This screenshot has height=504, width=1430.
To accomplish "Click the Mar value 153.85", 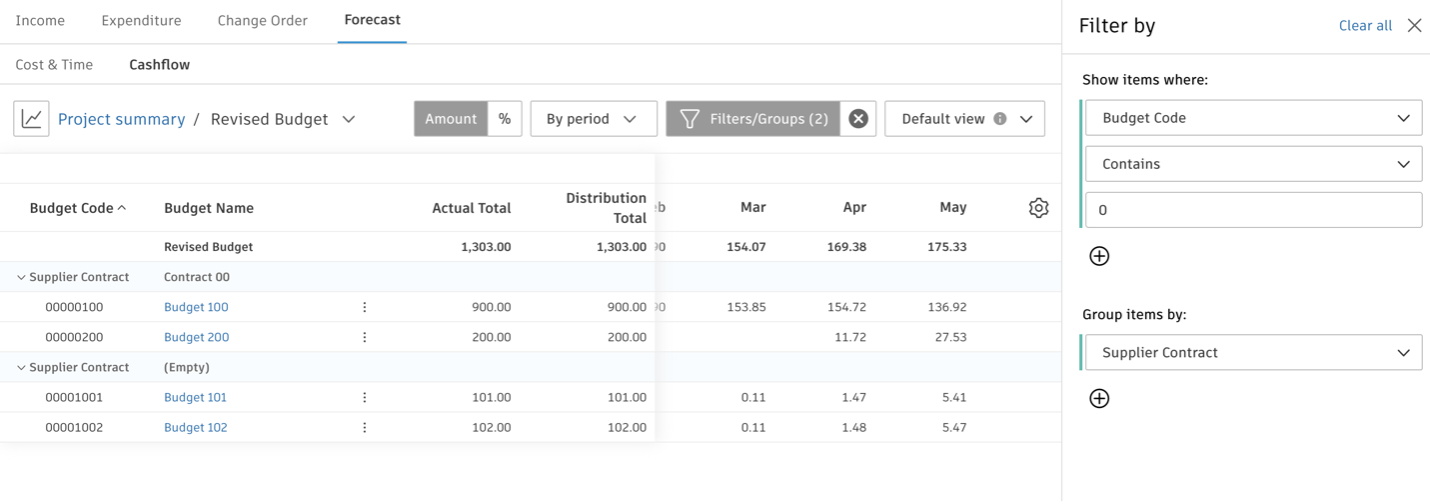I will pos(746,307).
